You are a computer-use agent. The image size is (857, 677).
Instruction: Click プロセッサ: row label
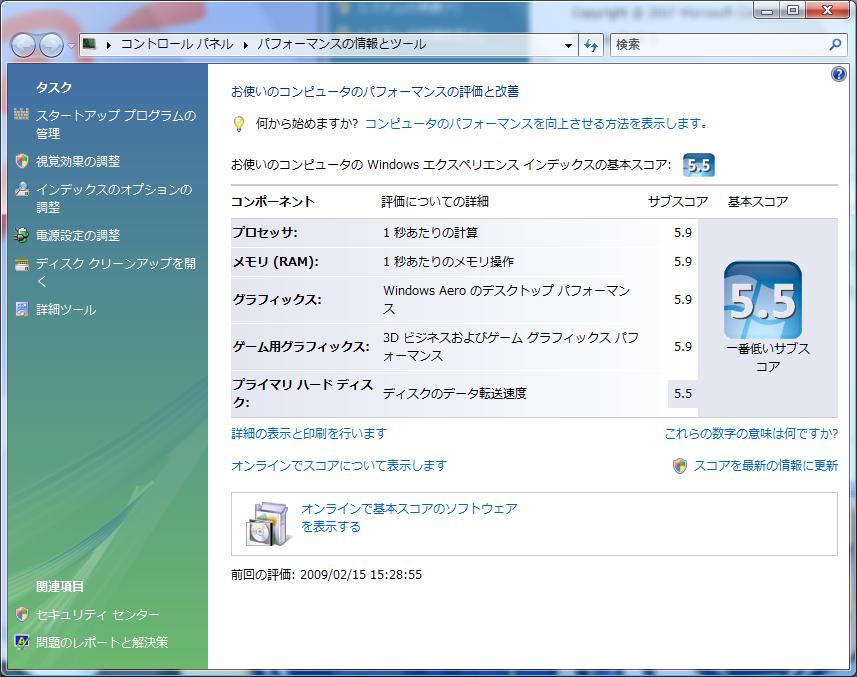(x=265, y=232)
